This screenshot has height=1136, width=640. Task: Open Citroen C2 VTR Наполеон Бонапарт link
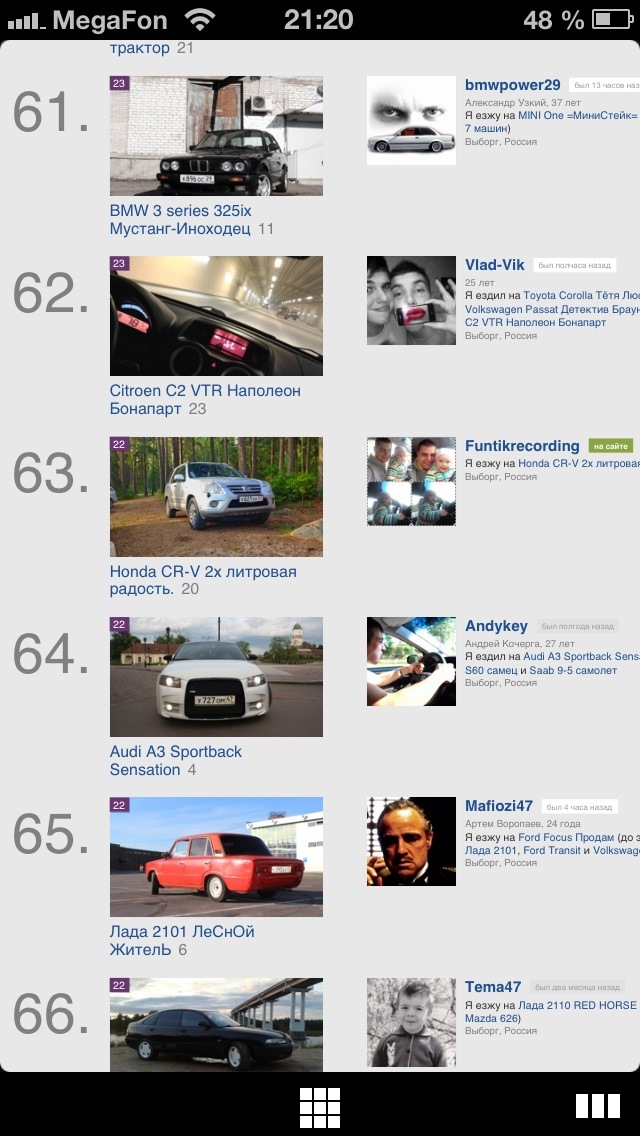tap(205, 400)
